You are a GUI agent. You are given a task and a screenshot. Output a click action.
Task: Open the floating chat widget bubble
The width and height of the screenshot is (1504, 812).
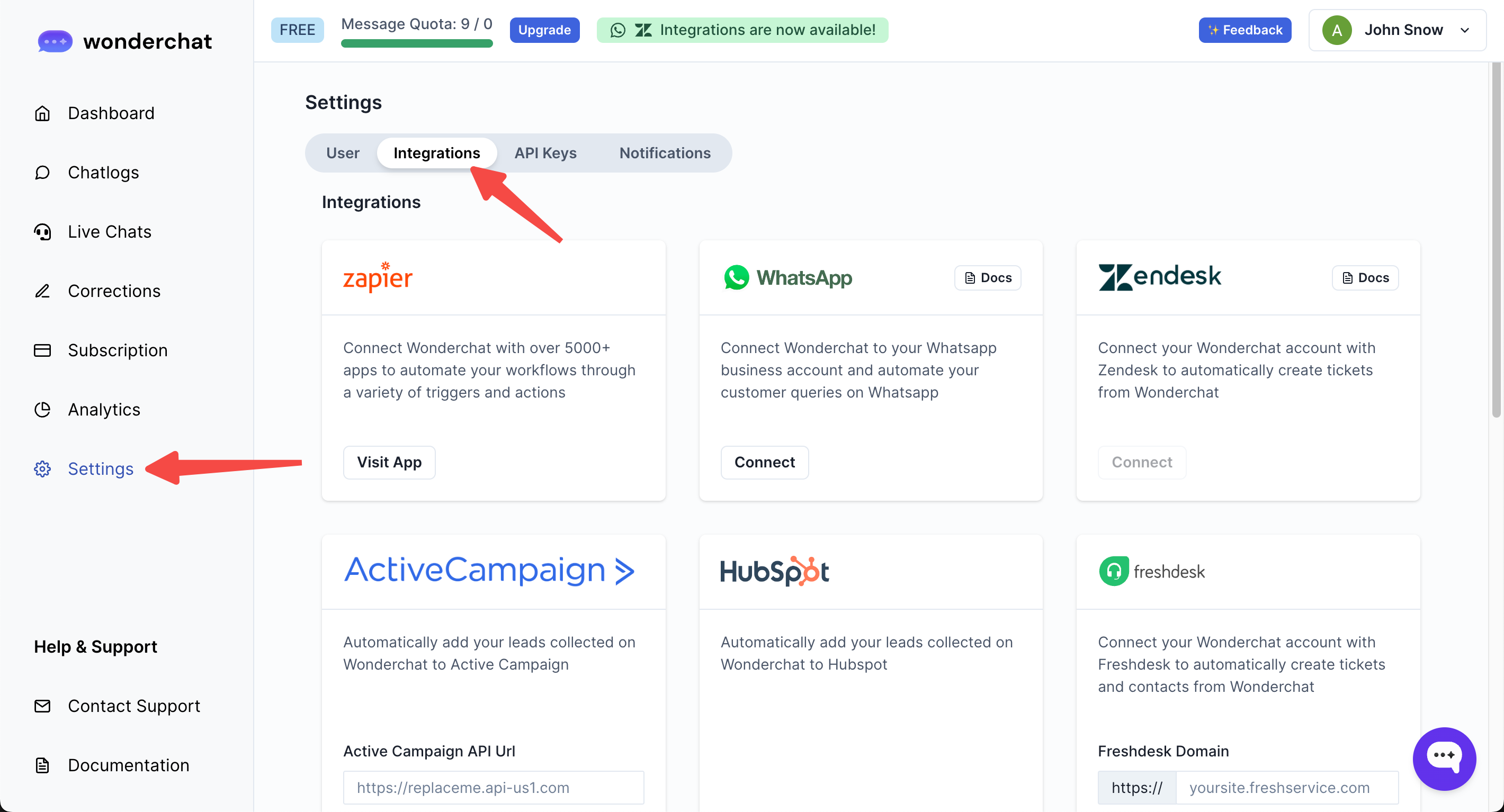(1444, 759)
